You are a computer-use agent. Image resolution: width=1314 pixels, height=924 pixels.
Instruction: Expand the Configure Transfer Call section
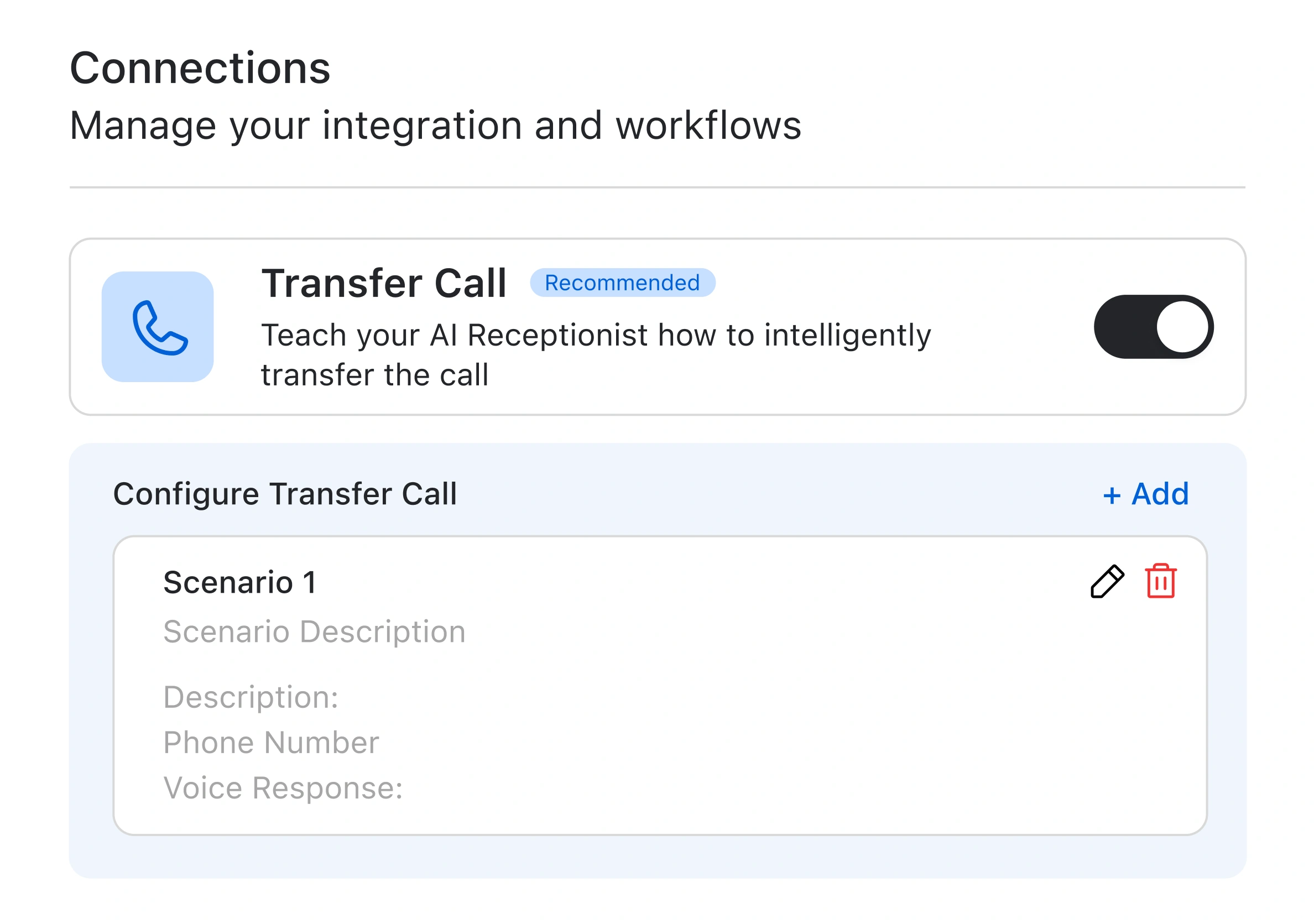(x=285, y=494)
